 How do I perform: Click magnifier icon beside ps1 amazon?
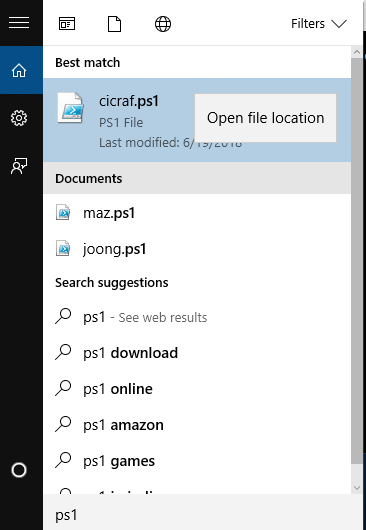tap(63, 424)
